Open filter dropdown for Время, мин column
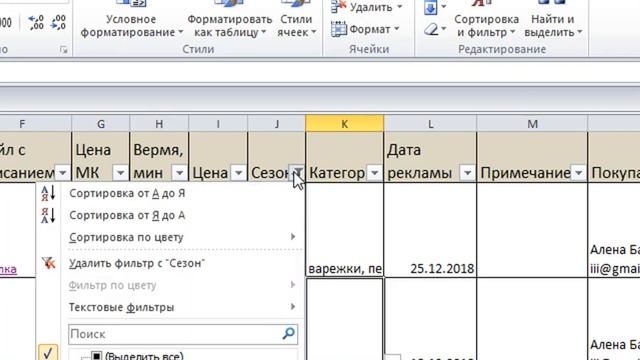The height and width of the screenshot is (360, 640). point(179,173)
